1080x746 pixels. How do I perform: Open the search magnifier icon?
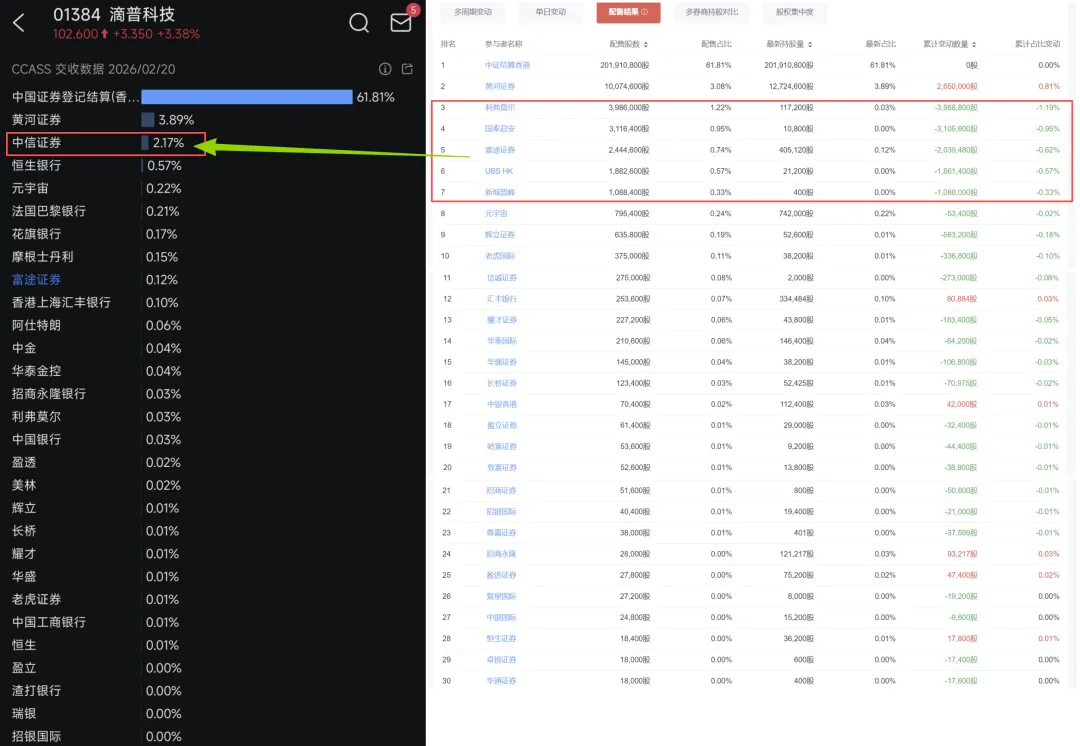(x=359, y=23)
